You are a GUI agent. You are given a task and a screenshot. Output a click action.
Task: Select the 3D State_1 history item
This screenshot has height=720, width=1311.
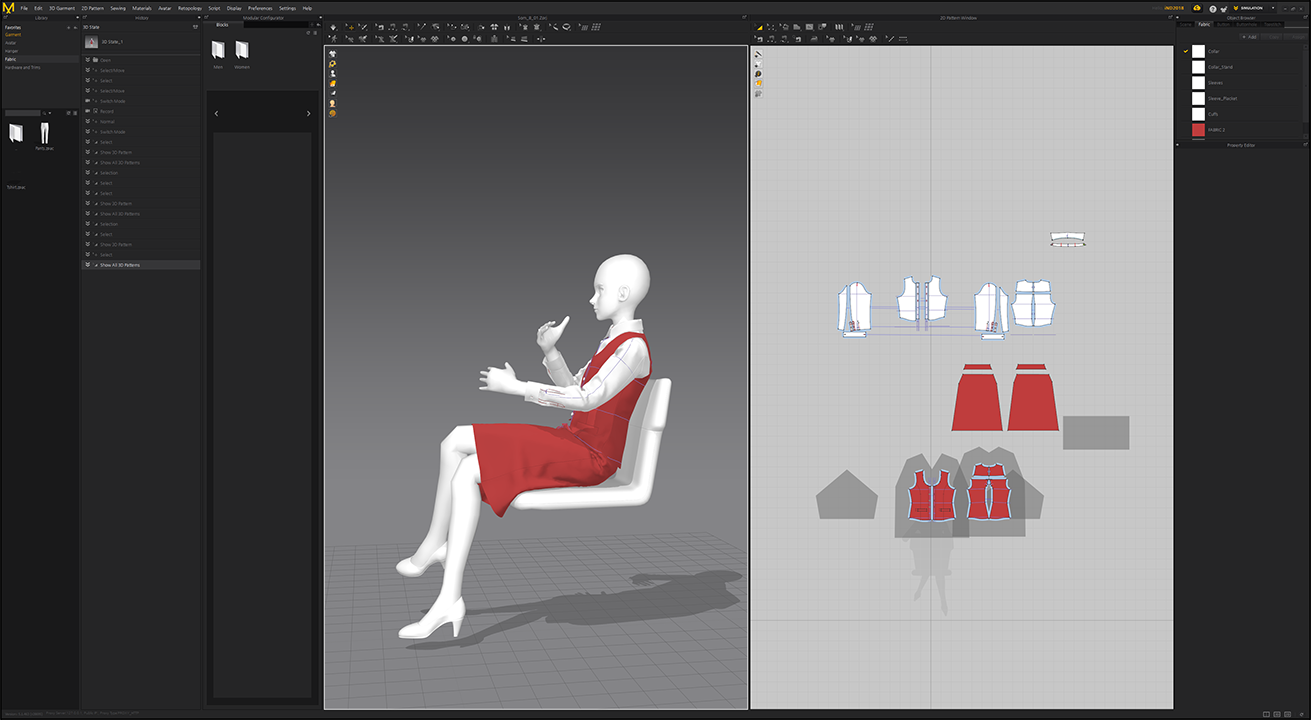click(140, 42)
